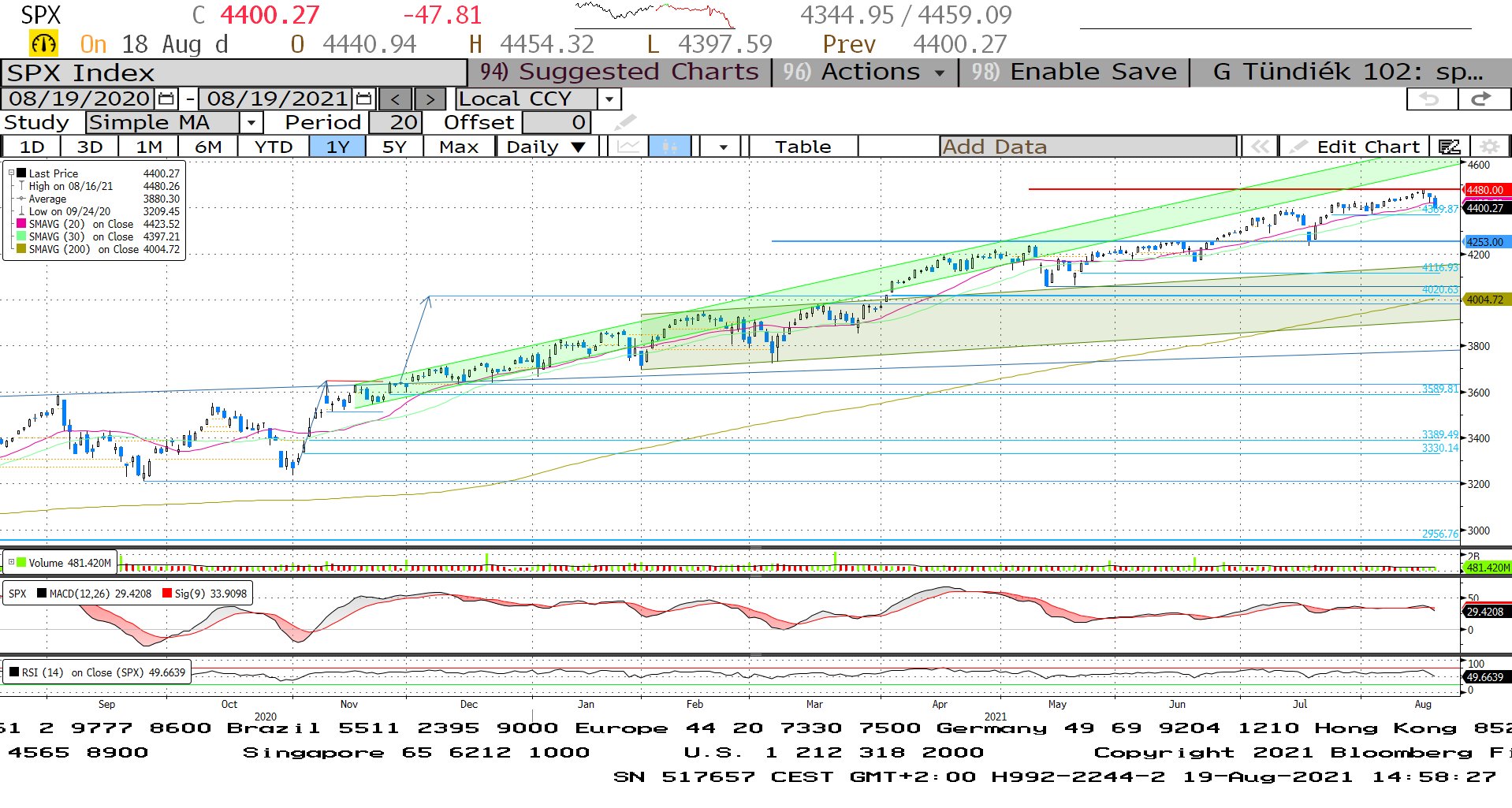1512x808 pixels.
Task: Click the Add Data input box
Action: tap(1088, 147)
